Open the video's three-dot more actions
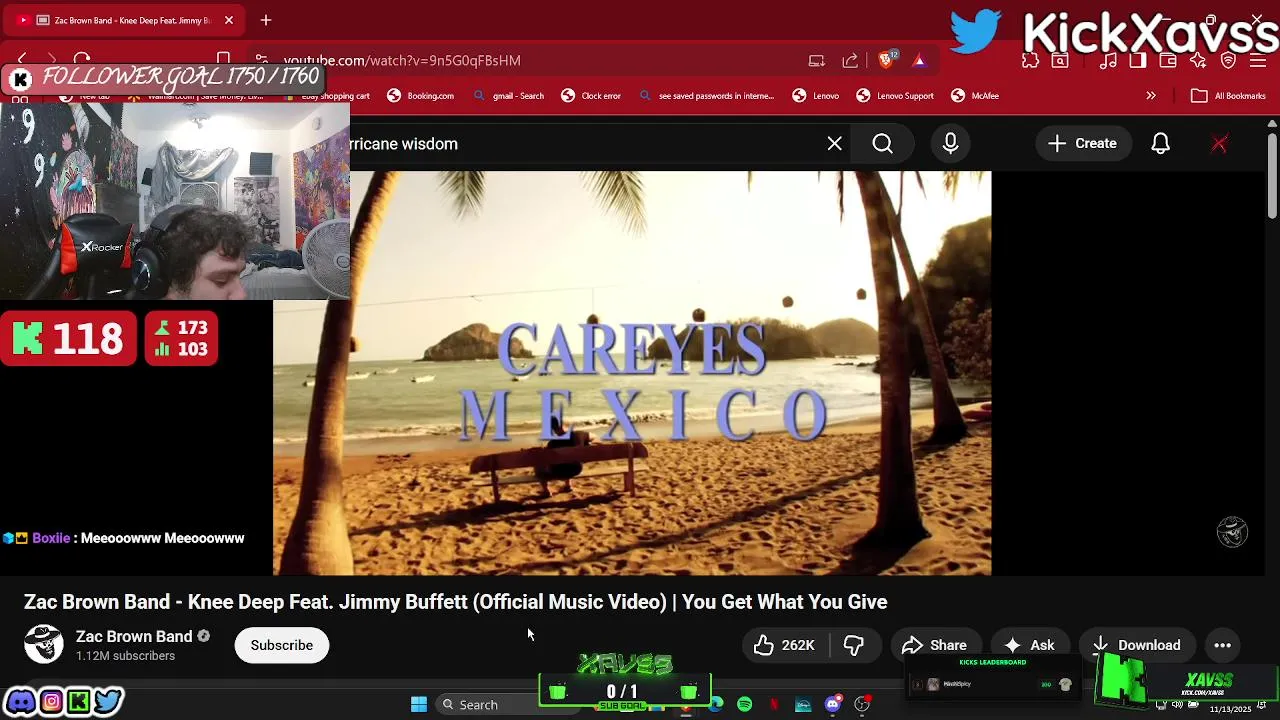The width and height of the screenshot is (1280, 720). (1222, 645)
